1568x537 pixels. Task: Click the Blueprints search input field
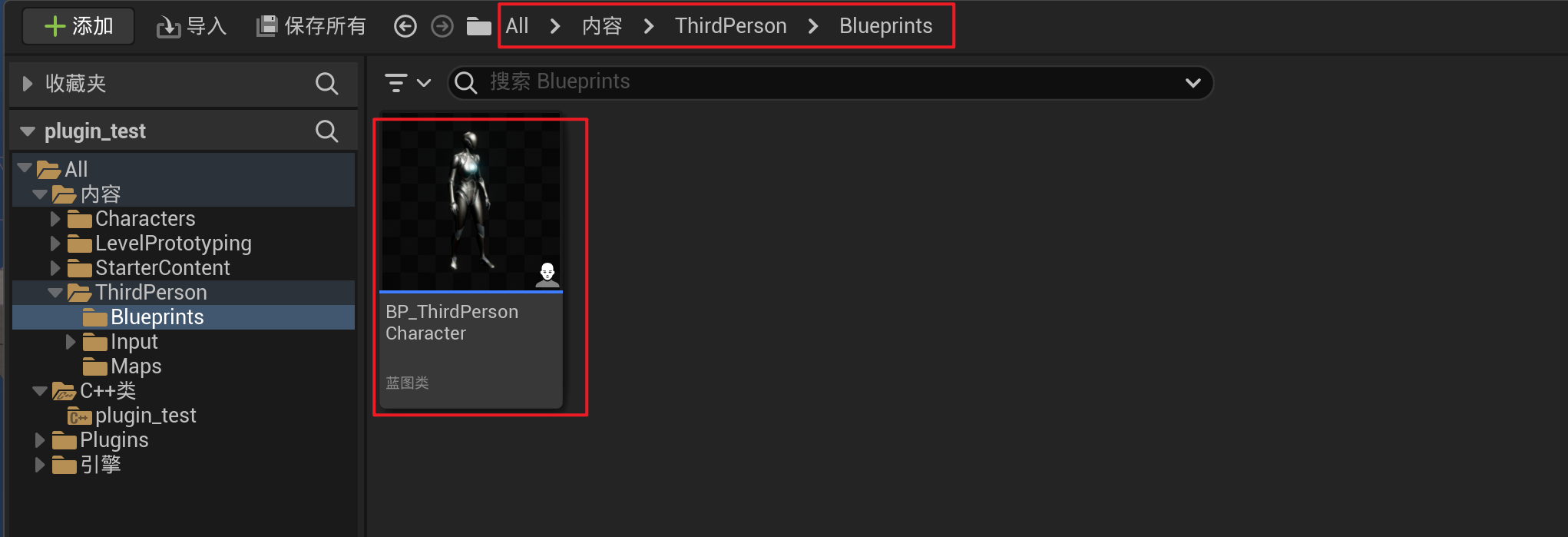point(829,82)
